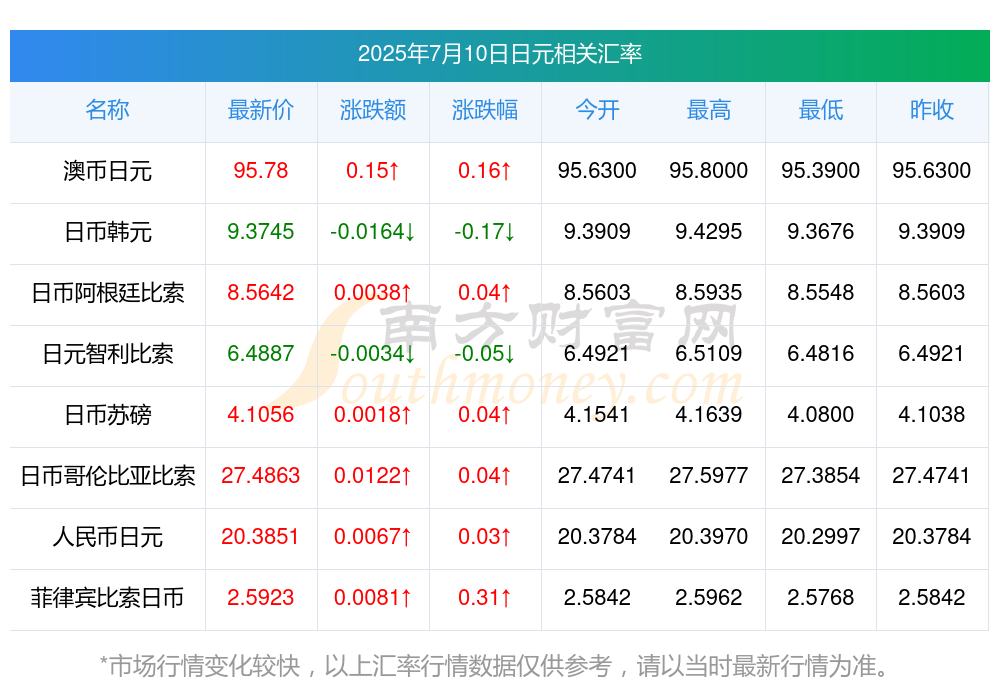Click the 人民币日元 row name
Screen dimensions: 1000x698
coord(107,537)
